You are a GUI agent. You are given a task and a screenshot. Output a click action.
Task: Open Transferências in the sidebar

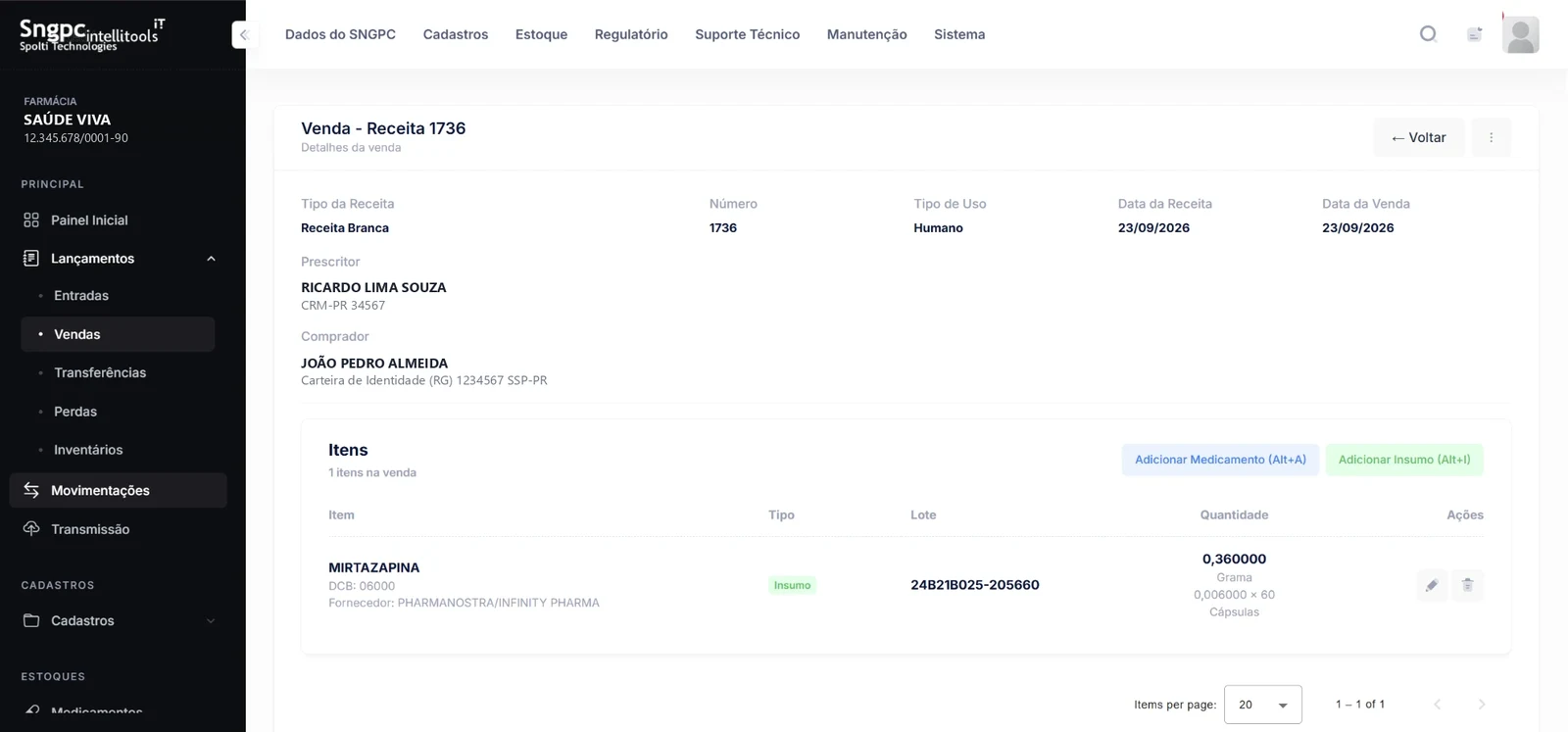(100, 373)
